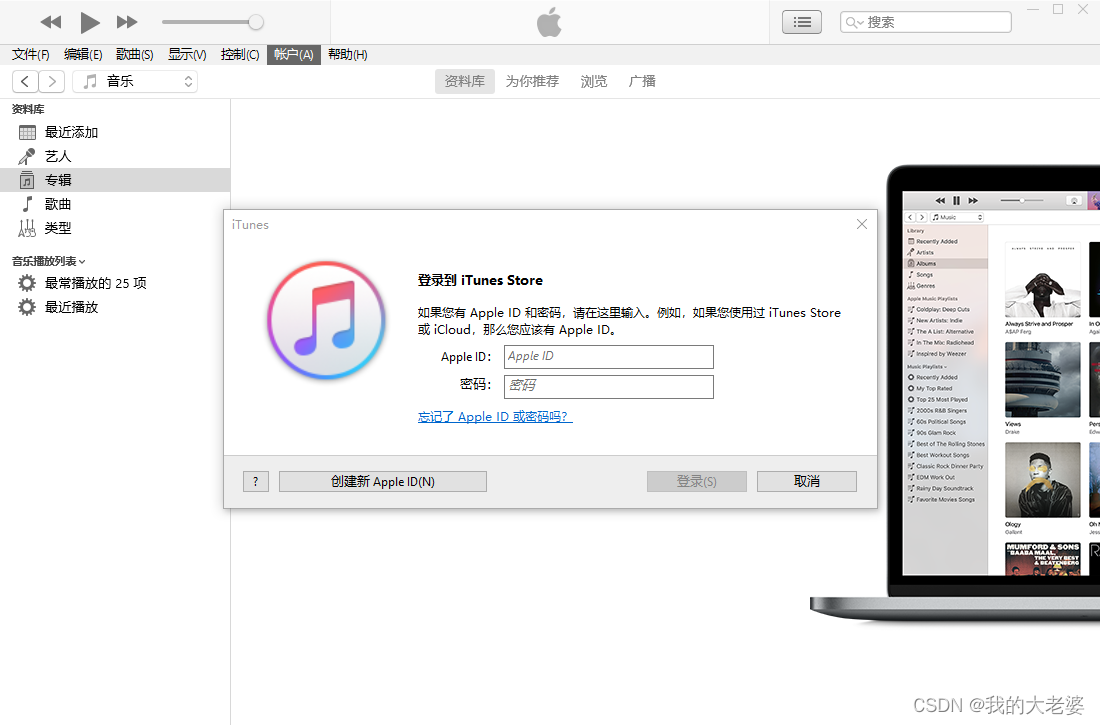Go back with the left arrow button
The width and height of the screenshot is (1100, 725).
point(25,81)
